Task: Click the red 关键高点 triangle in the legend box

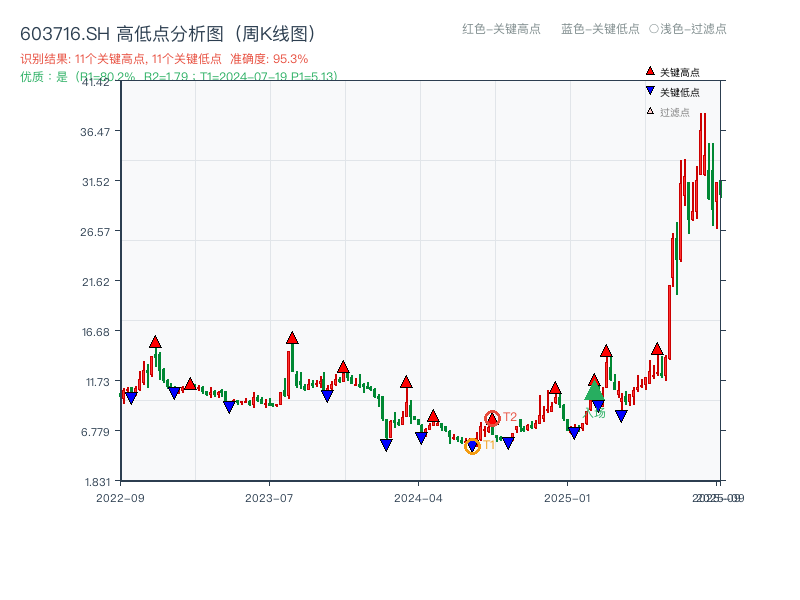Action: 648,71
